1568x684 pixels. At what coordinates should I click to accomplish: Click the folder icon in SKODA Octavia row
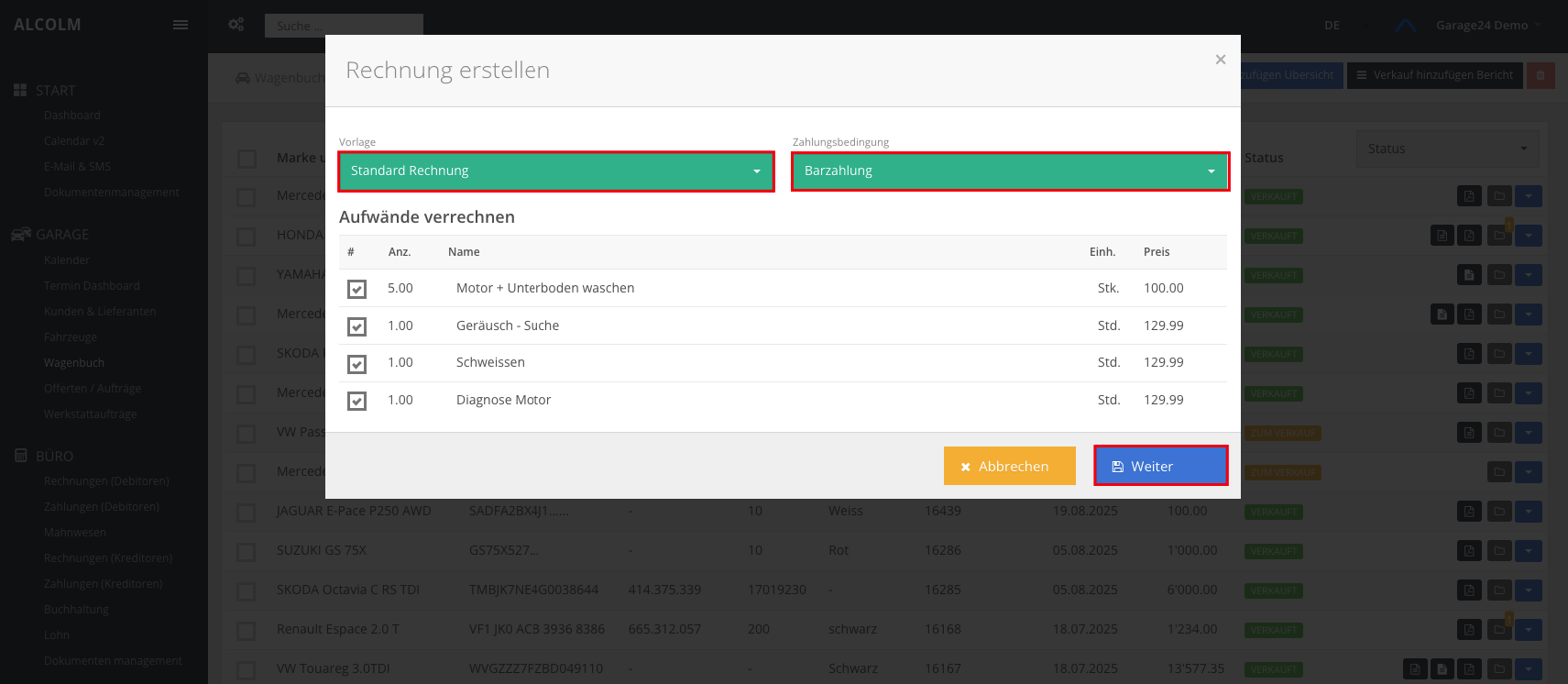(1499, 590)
